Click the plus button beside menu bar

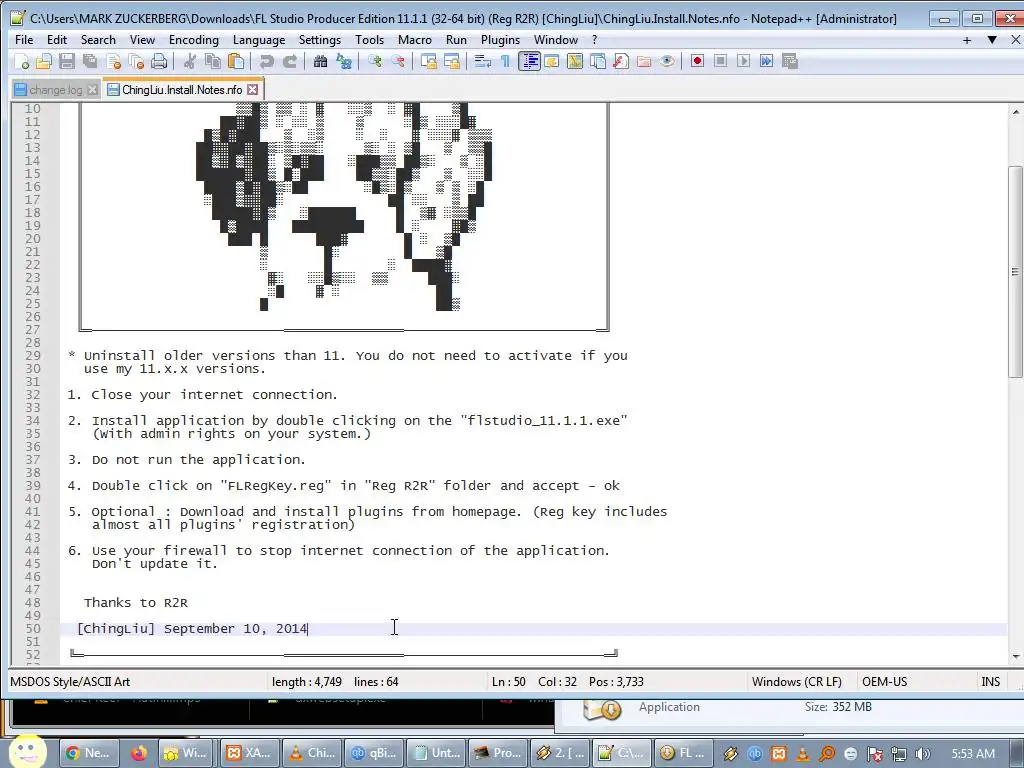point(967,40)
